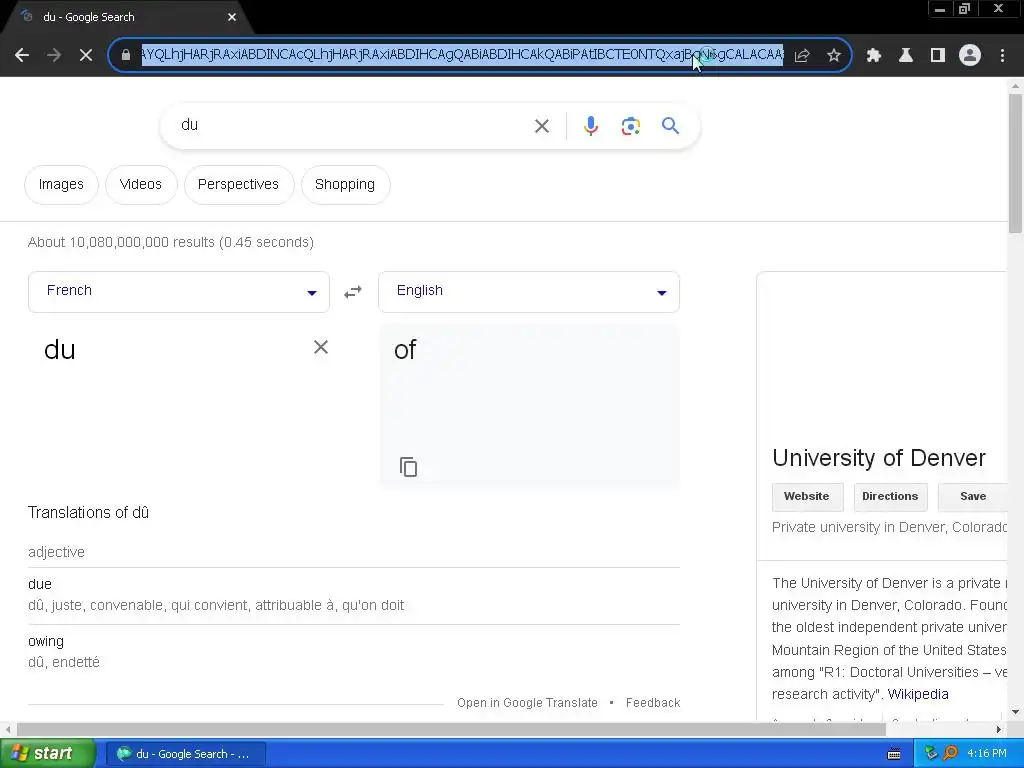Close the du - Google Search tab
The image size is (1024, 768).
click(x=232, y=17)
